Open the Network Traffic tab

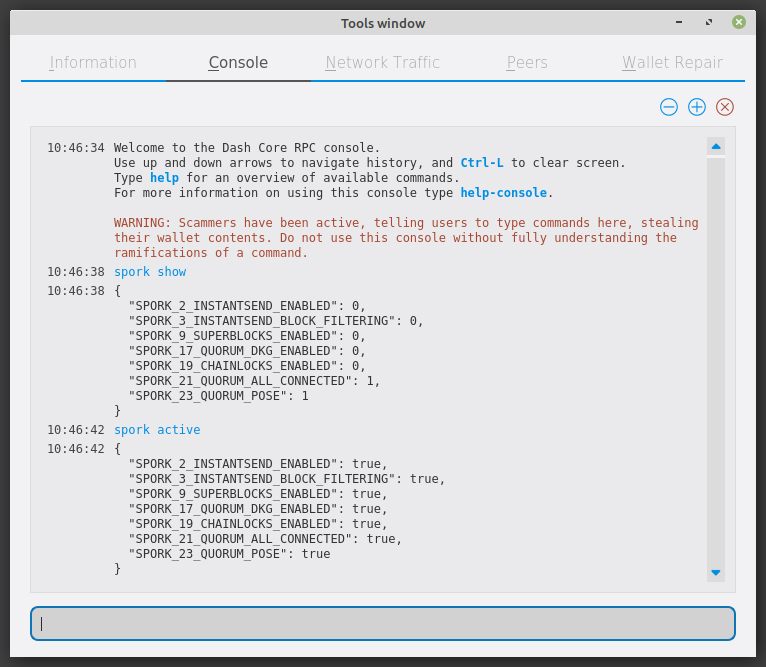pyautogui.click(x=382, y=63)
